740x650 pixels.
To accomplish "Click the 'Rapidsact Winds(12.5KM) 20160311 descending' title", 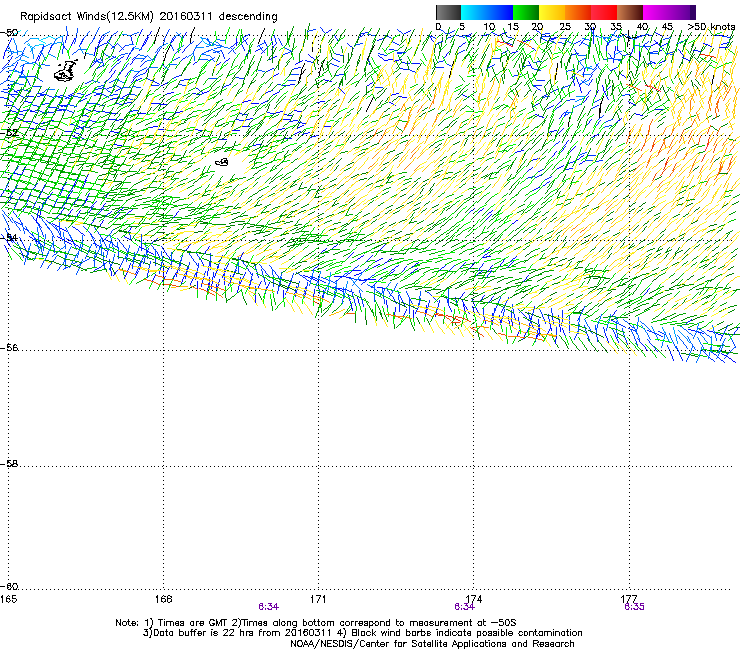I will pyautogui.click(x=149, y=17).
